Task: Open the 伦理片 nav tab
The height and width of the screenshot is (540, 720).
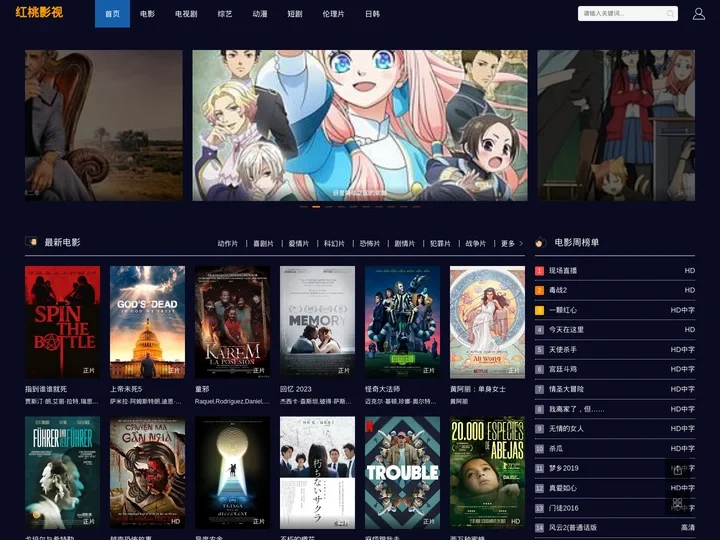Action: pyautogui.click(x=333, y=14)
